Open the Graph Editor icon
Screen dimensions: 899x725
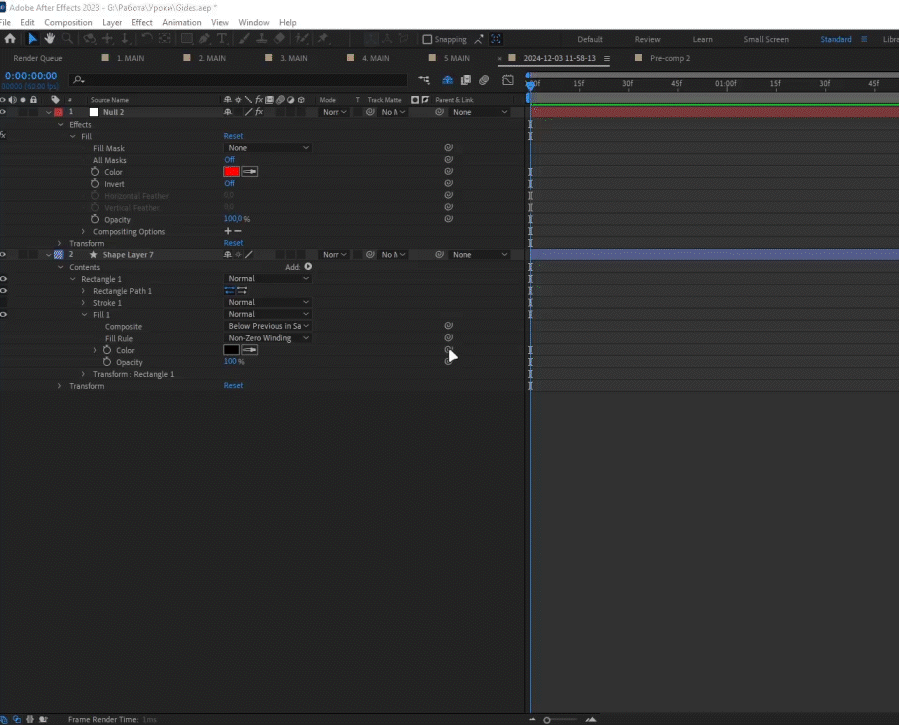[508, 80]
